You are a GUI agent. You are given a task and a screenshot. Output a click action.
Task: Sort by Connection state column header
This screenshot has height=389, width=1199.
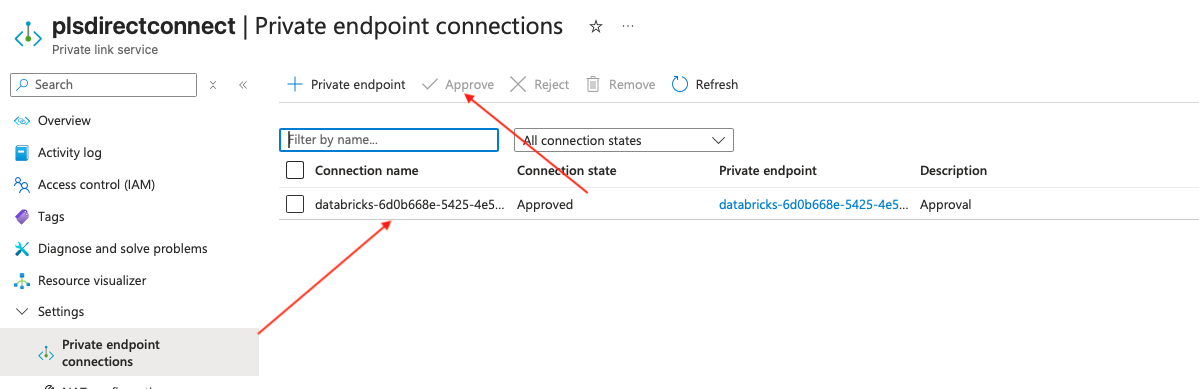pyautogui.click(x=567, y=170)
